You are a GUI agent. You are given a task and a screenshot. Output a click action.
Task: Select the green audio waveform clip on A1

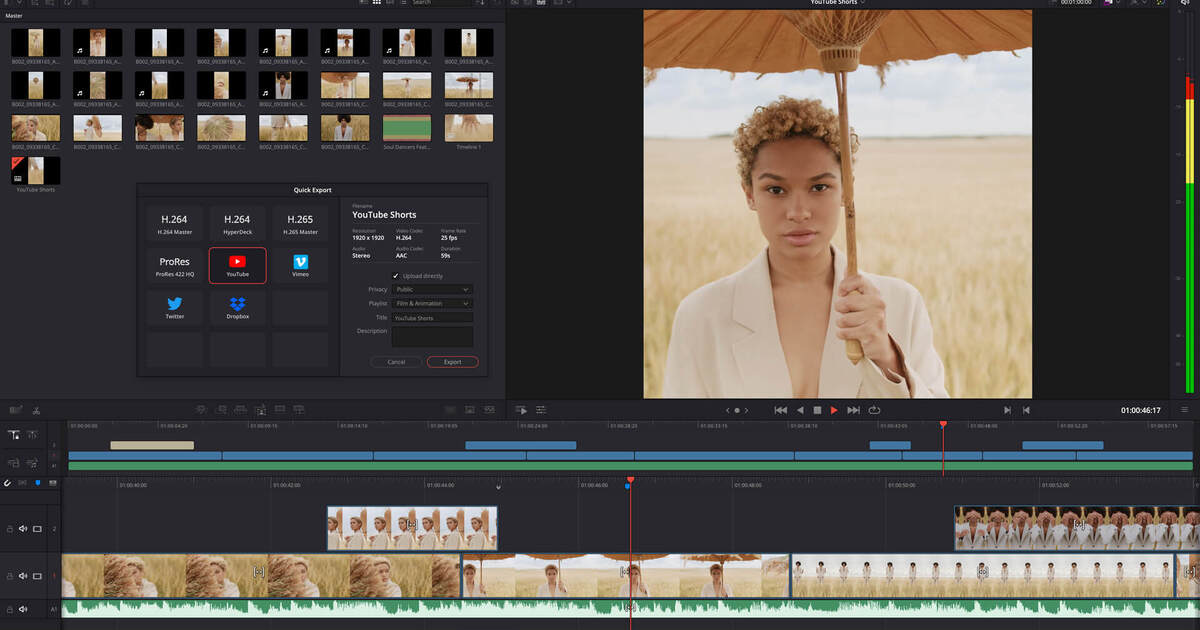coord(630,607)
